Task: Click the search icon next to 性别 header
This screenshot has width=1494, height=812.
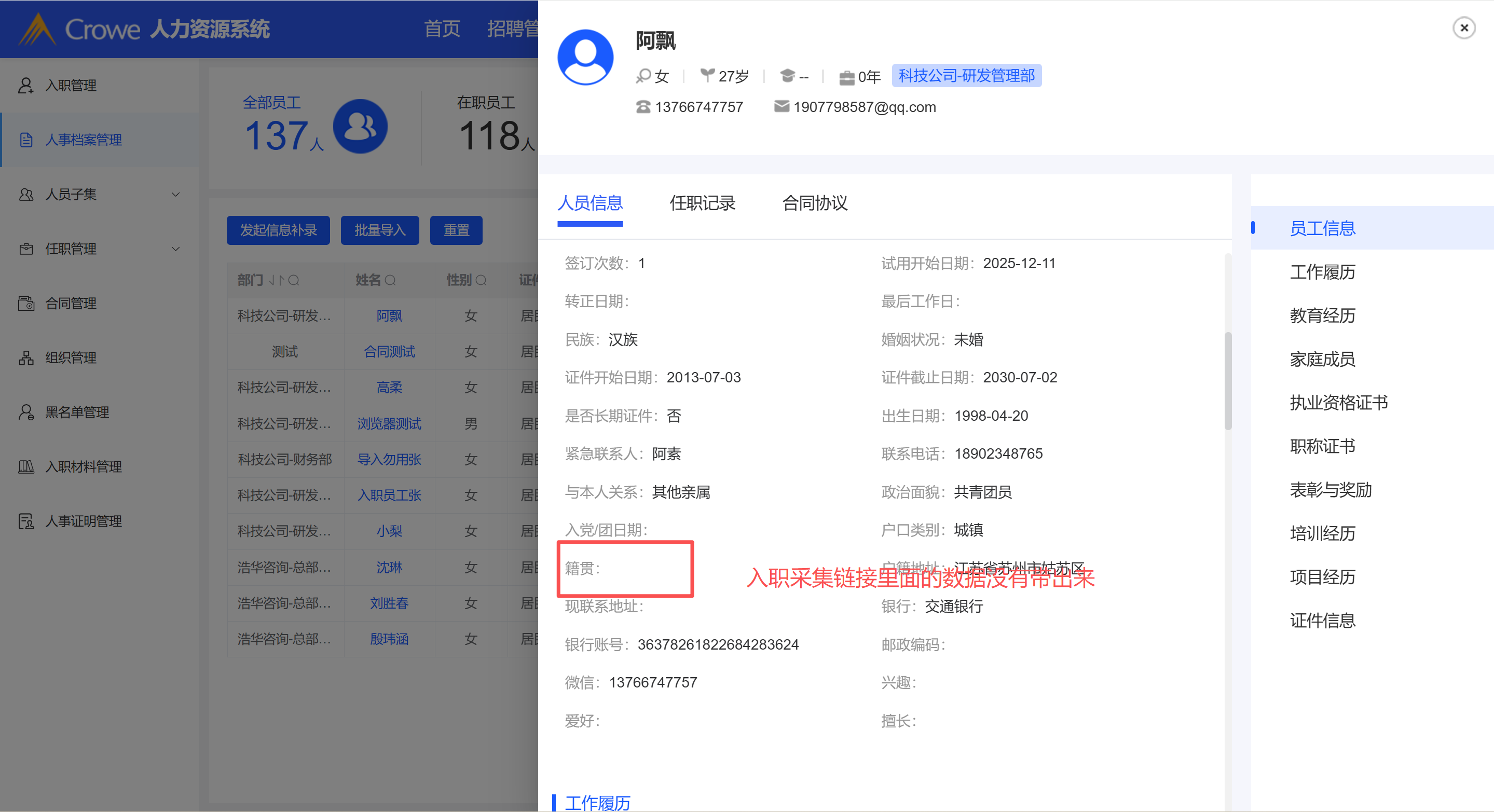Action: click(x=481, y=281)
